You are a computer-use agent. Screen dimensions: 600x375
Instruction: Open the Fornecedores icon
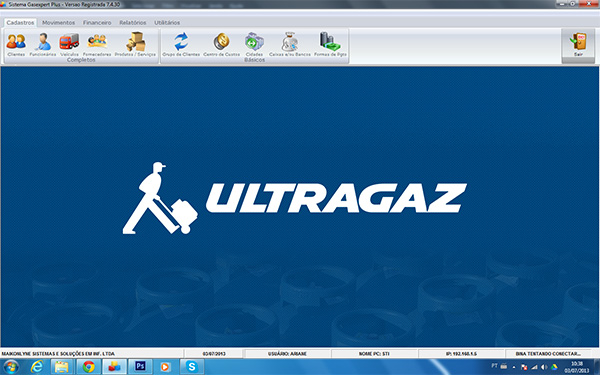point(97,44)
